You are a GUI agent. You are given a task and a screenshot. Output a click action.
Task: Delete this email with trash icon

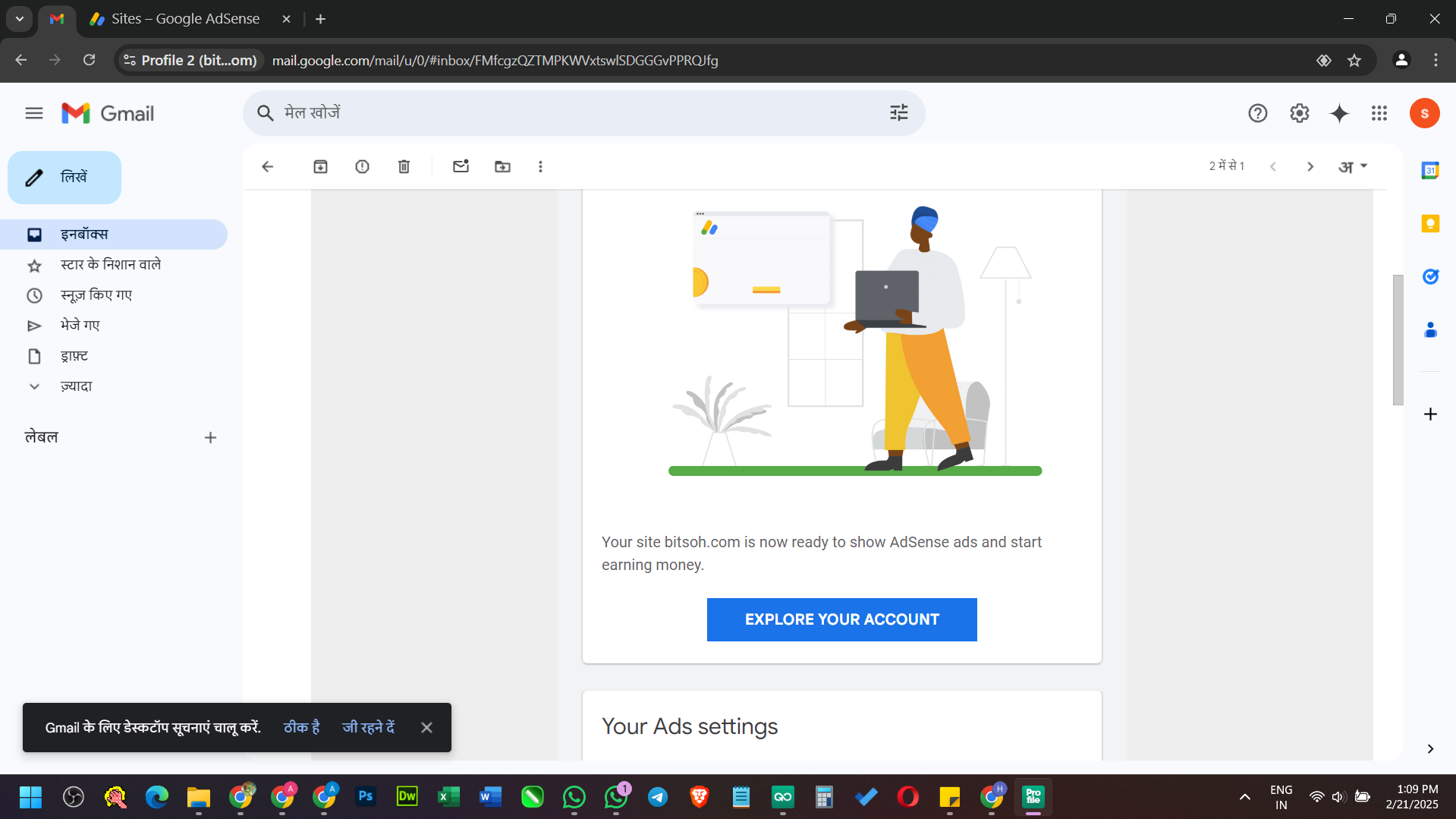point(404,167)
